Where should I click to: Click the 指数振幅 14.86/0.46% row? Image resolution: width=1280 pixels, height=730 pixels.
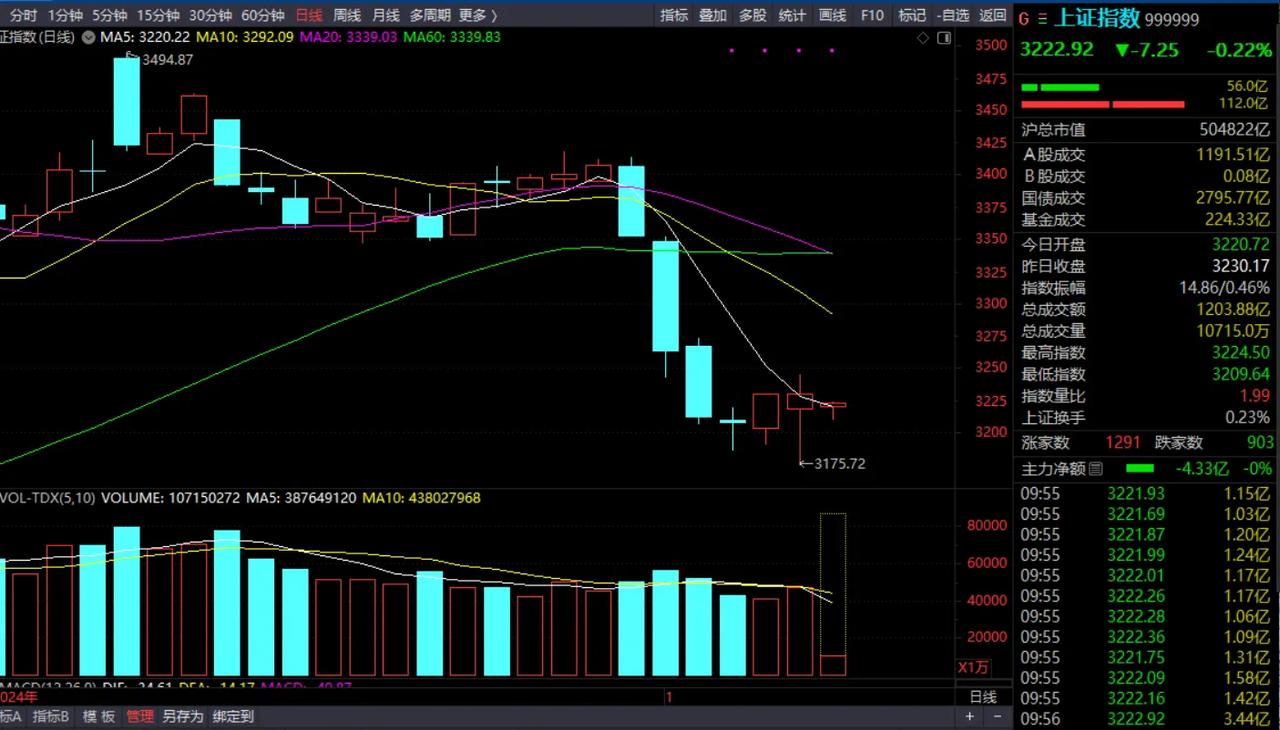coord(1145,288)
